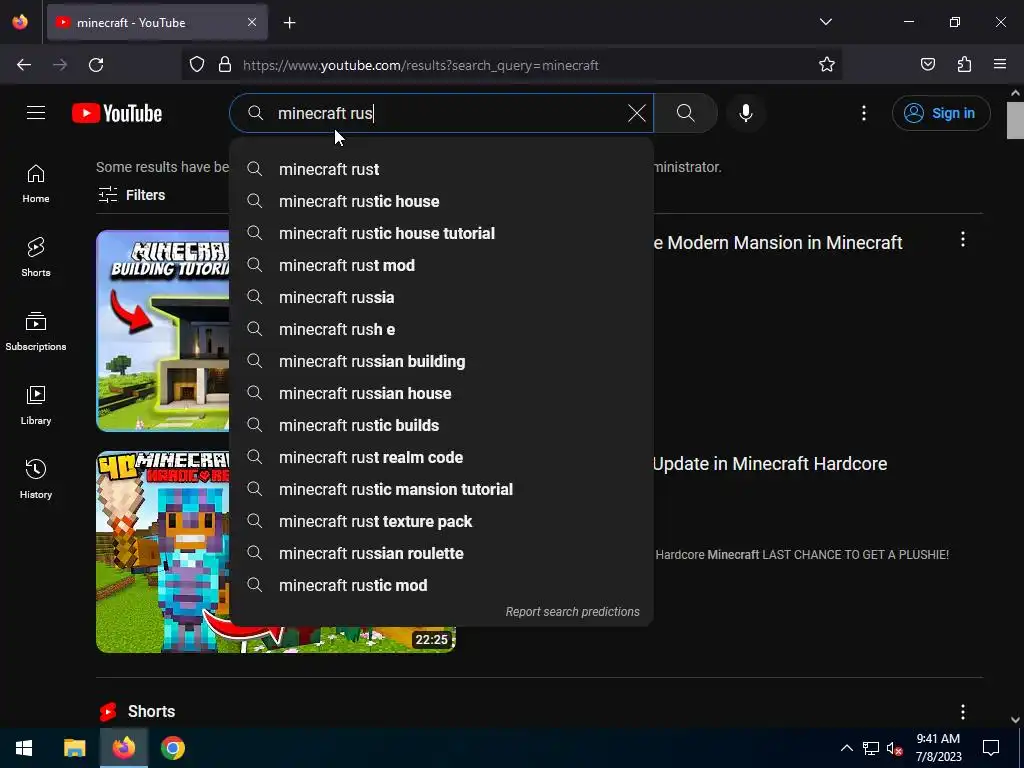Viewport: 1024px width, 768px height.
Task: Choose suggestion 'minecraft rush e'
Action: click(x=441, y=329)
